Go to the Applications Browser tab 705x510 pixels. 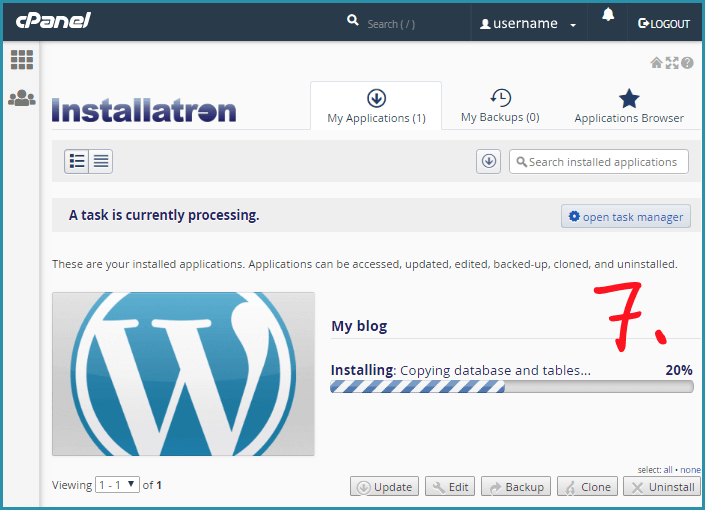[x=629, y=106]
